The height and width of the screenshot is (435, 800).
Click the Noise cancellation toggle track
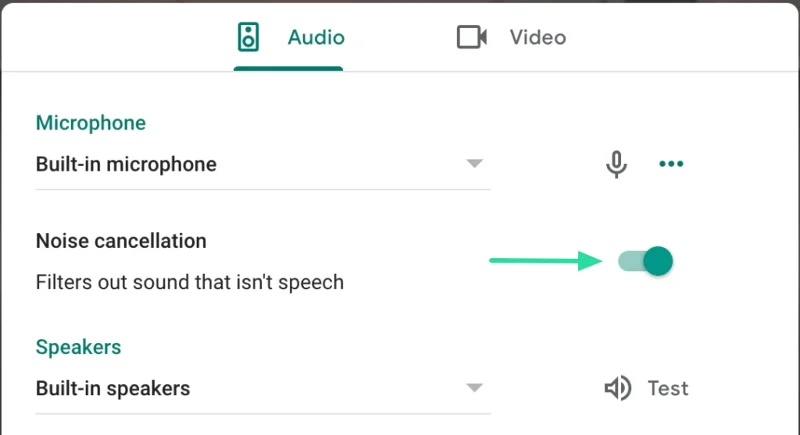[632, 261]
